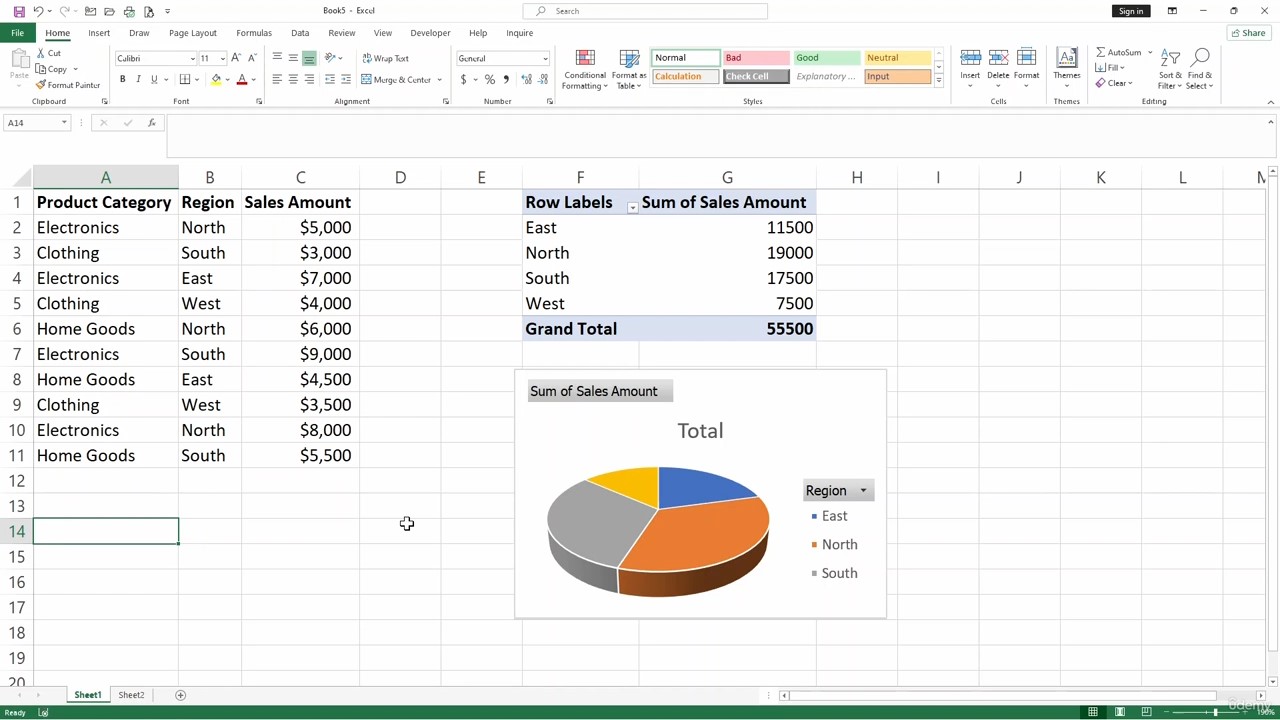Click the Format Cells ribbon icon

pos(1026,58)
